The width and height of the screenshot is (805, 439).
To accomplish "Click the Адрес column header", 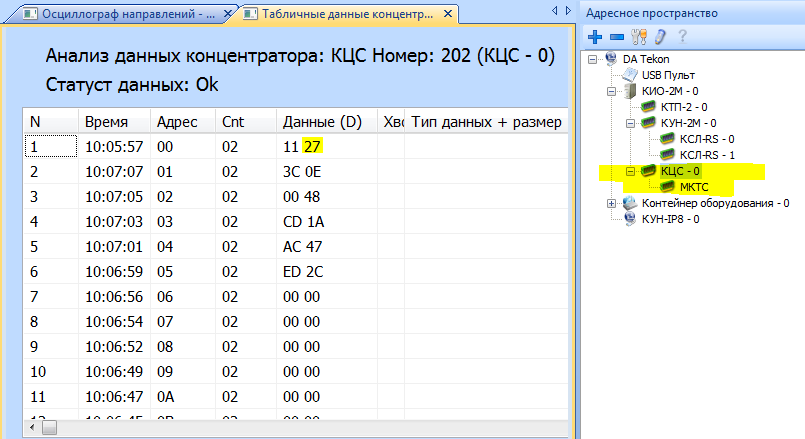I will [176, 122].
